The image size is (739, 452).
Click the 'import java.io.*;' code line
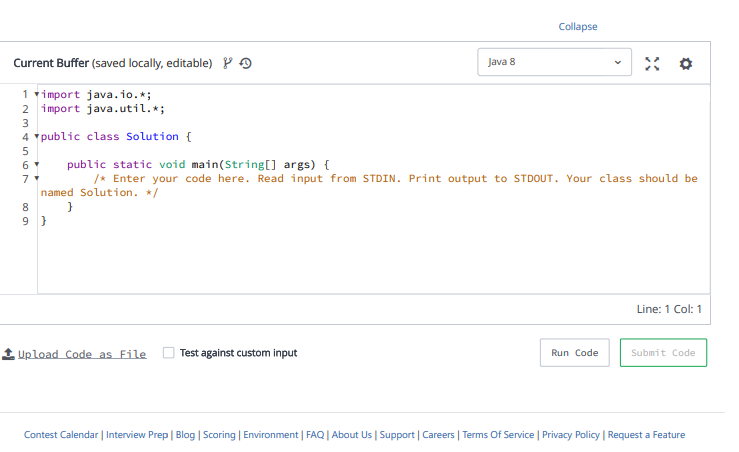96,94
